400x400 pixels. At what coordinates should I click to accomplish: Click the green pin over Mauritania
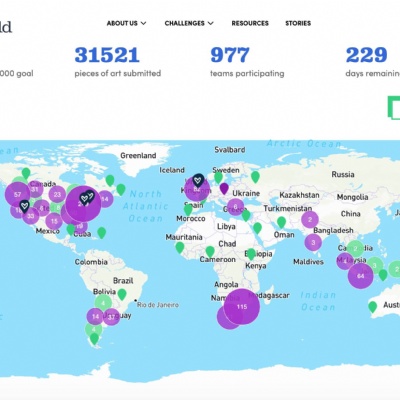click(180, 248)
